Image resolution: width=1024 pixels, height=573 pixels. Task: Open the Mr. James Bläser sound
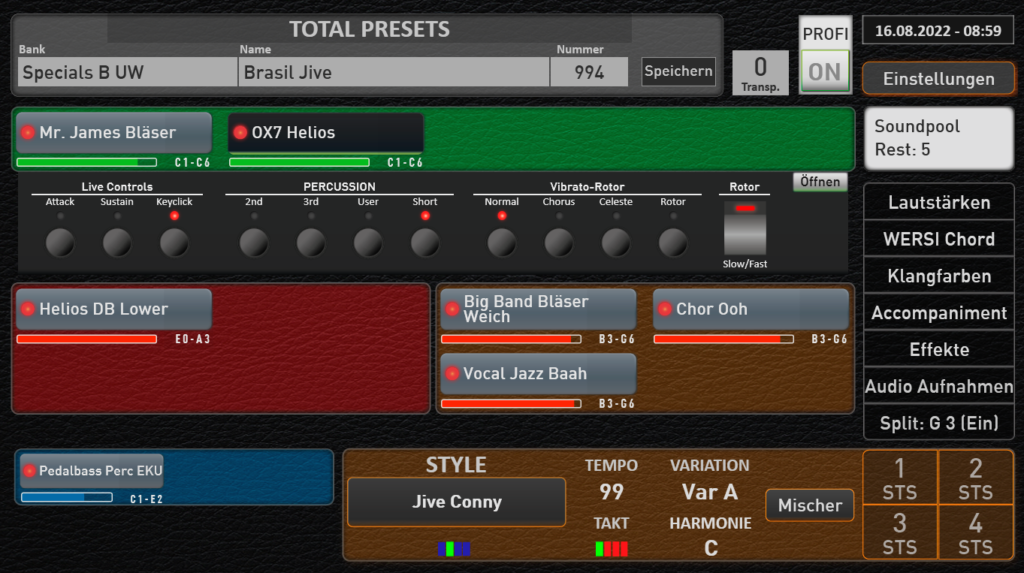click(x=114, y=133)
